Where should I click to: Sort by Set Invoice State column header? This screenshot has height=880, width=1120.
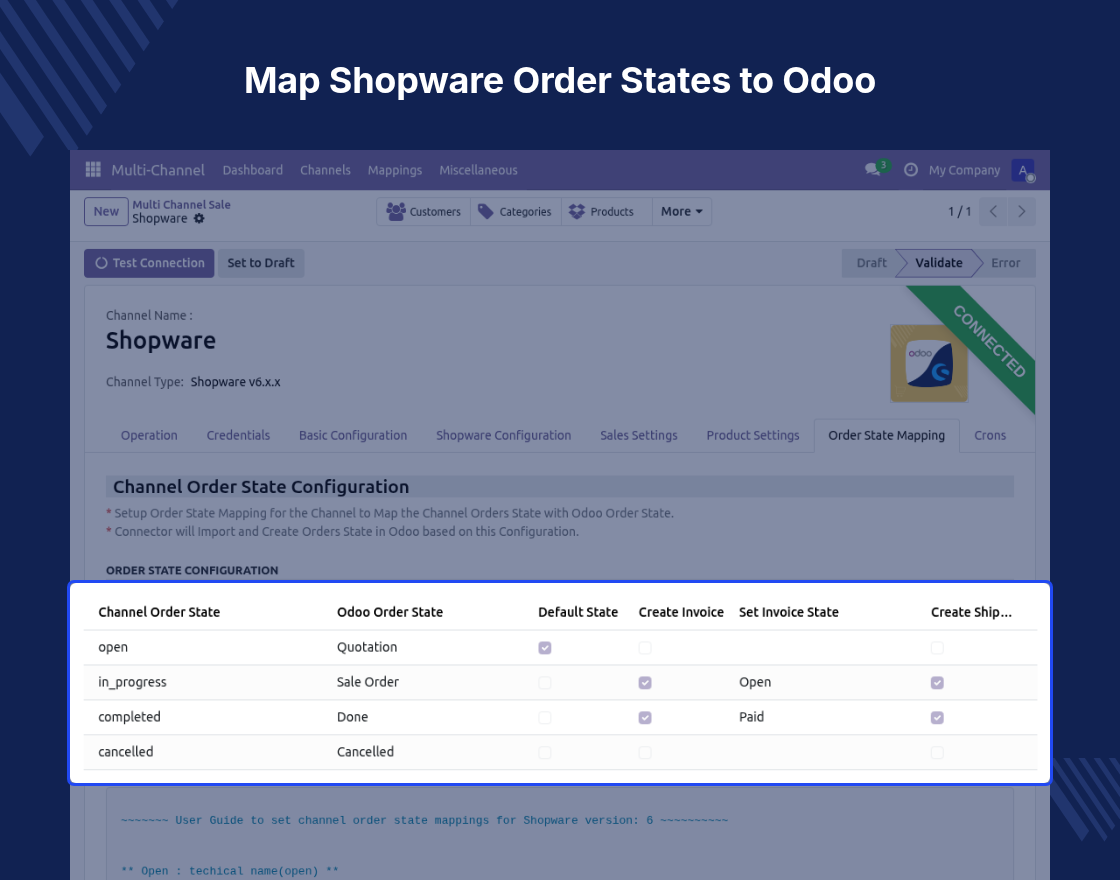[x=789, y=612]
